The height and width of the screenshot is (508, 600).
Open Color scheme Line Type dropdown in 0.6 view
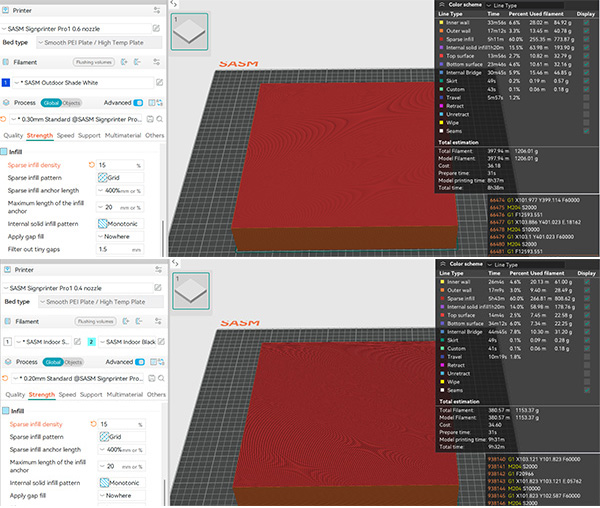point(524,5)
